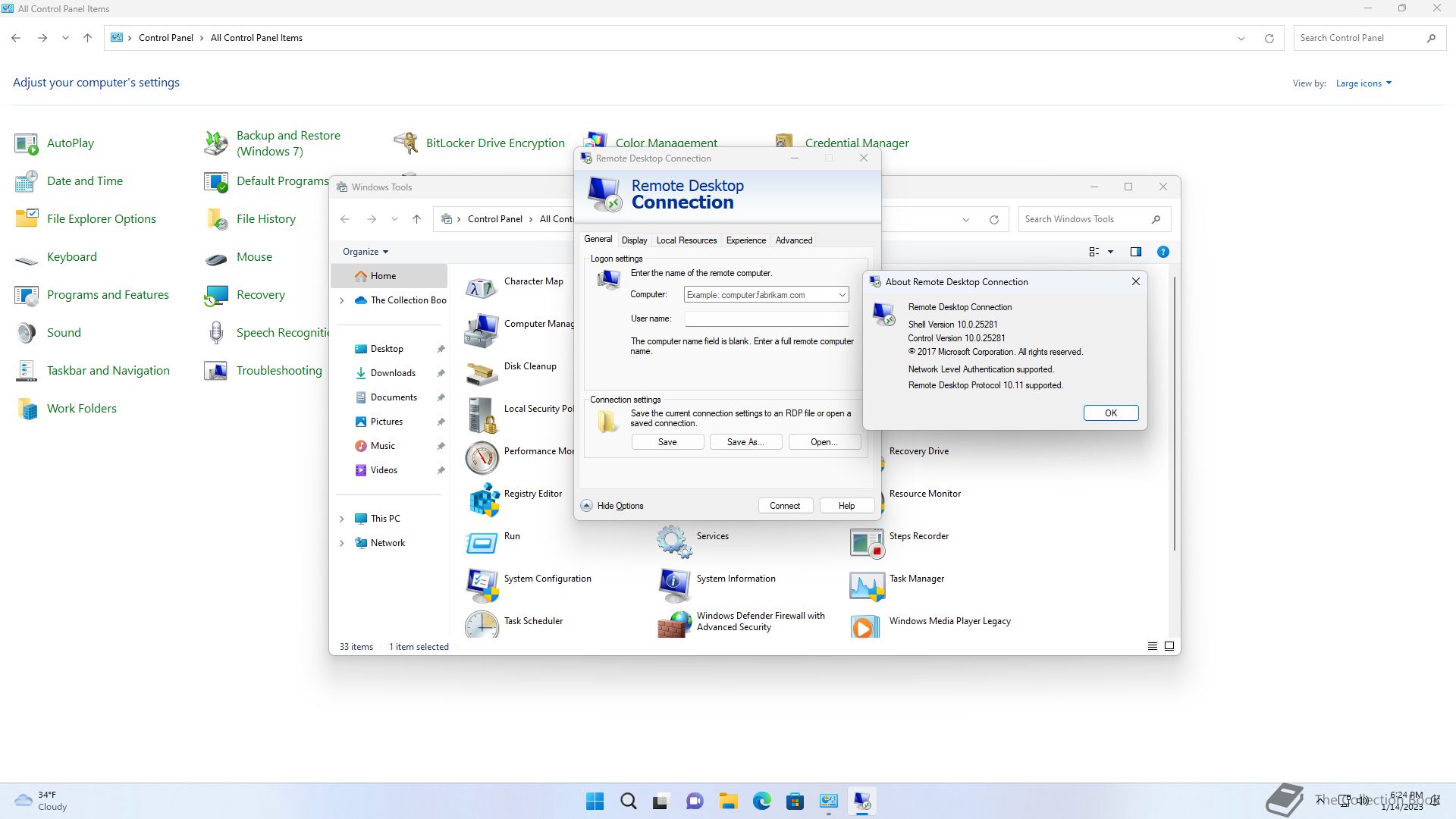Open weather widget showing Cloudy
The height and width of the screenshot is (819, 1456).
click(42, 801)
